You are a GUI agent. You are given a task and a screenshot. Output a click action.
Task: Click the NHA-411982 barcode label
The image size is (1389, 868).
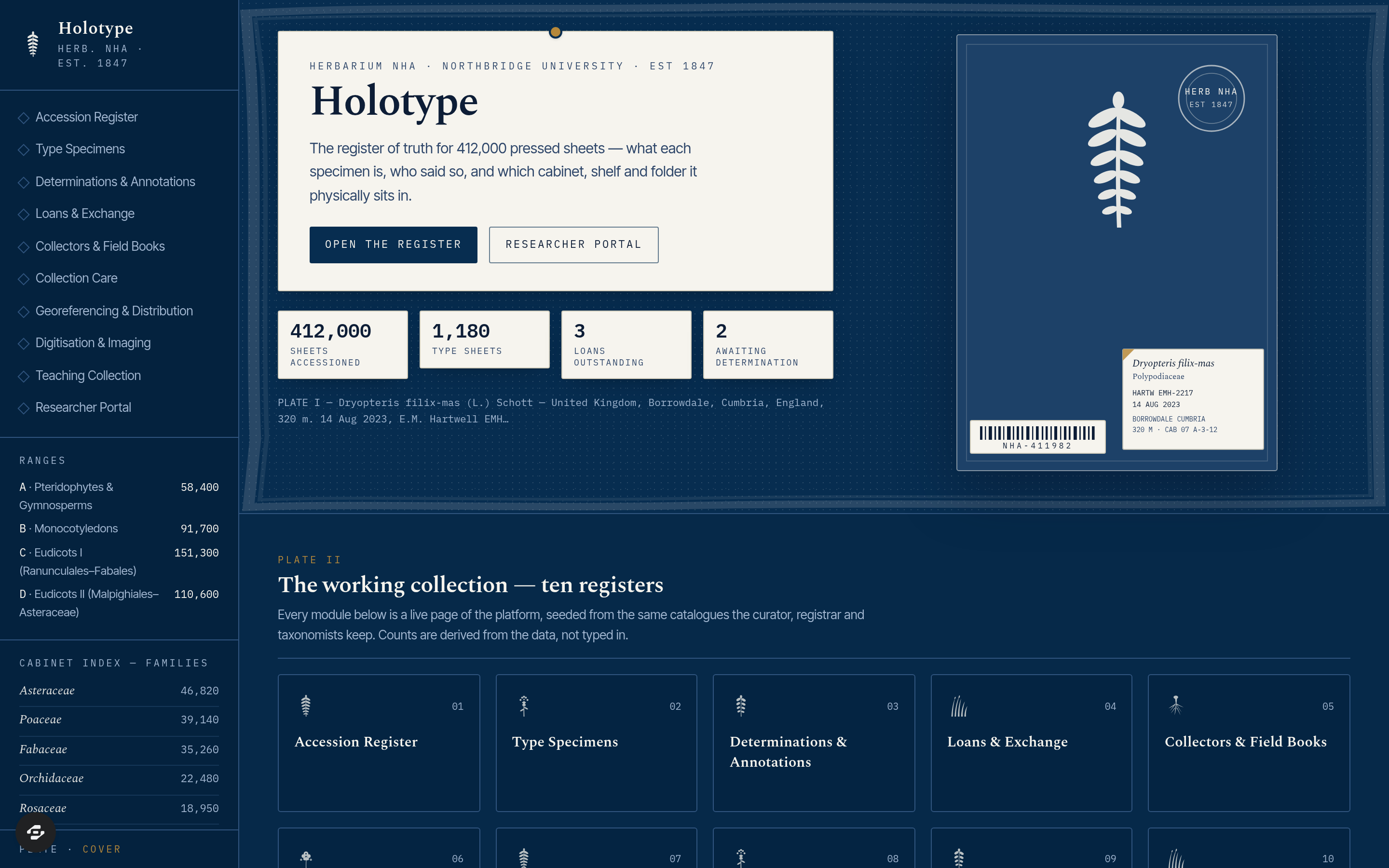pyautogui.click(x=1037, y=437)
